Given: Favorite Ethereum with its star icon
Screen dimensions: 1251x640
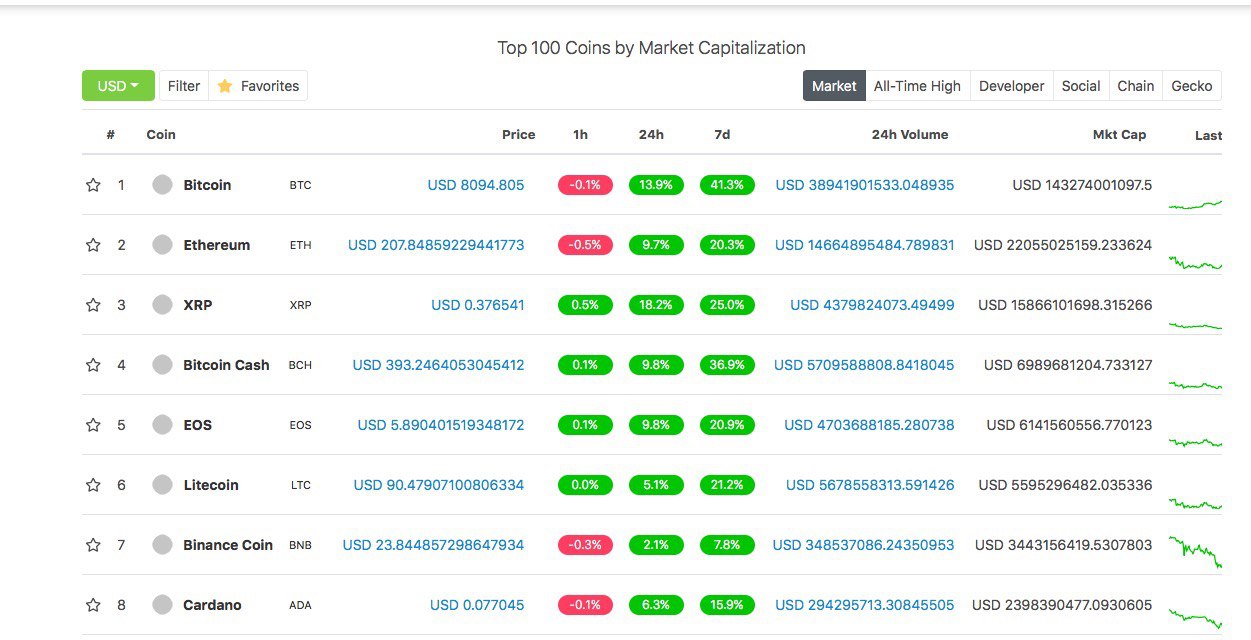Looking at the screenshot, I should point(93,245).
